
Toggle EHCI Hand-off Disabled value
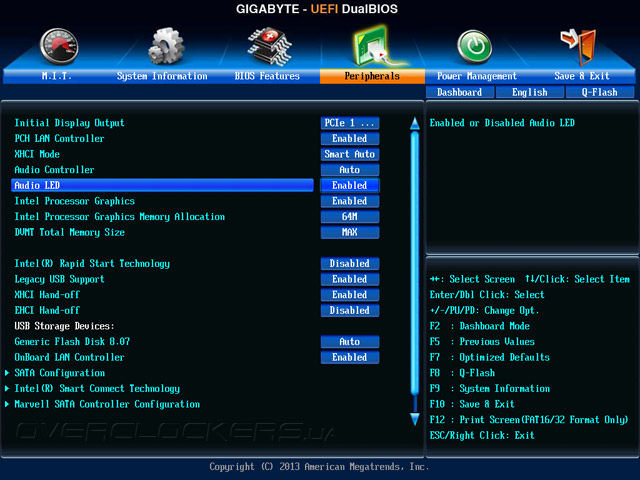pyautogui.click(x=350, y=310)
